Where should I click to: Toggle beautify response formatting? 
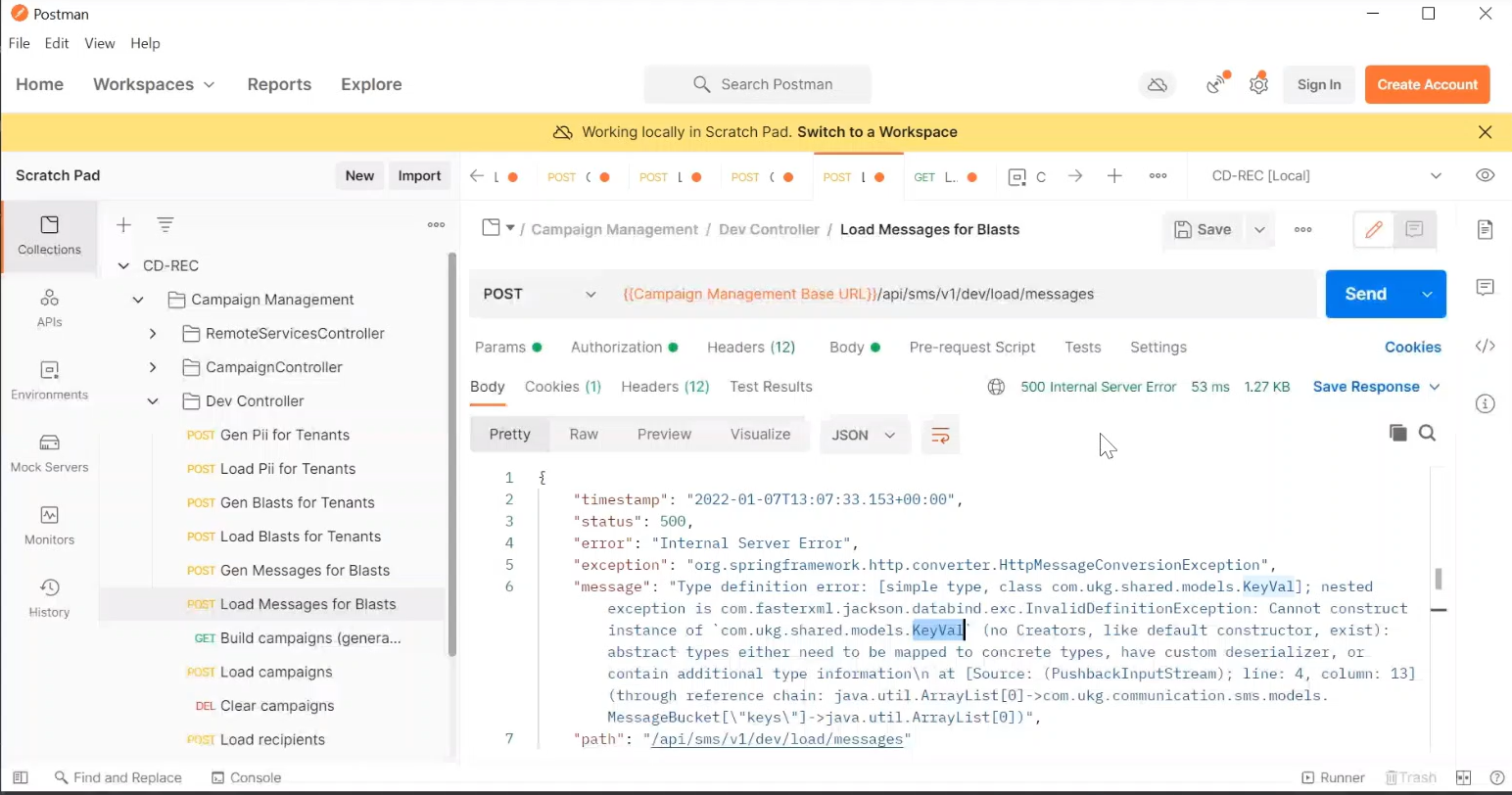(x=939, y=435)
